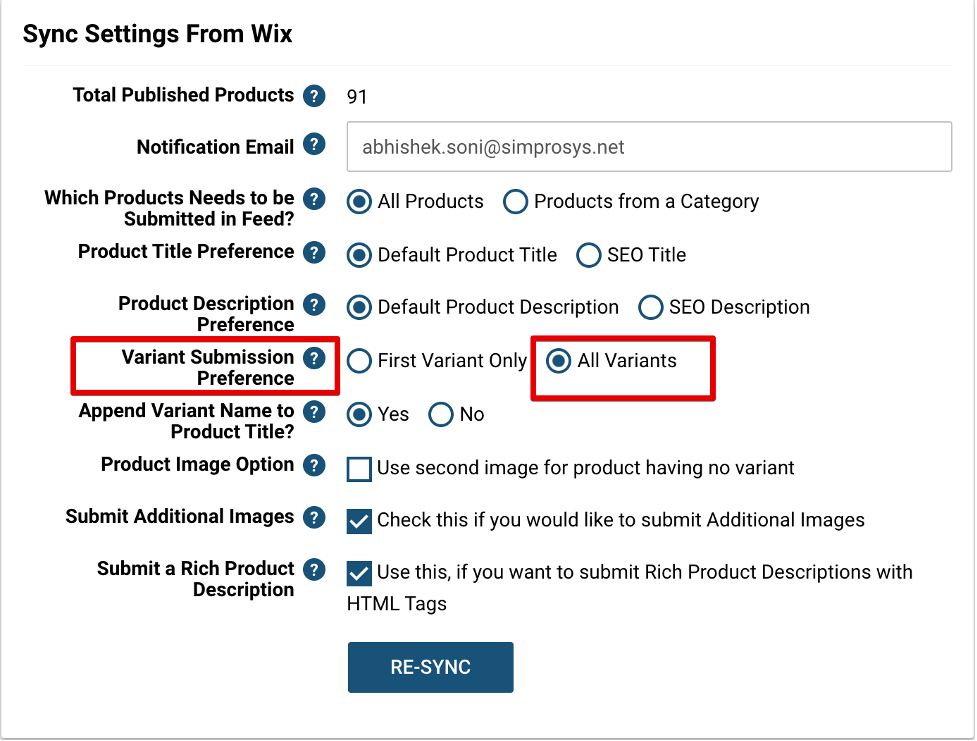Click the Notification Email input field
Viewport: 977px width, 741px height.
[649, 146]
